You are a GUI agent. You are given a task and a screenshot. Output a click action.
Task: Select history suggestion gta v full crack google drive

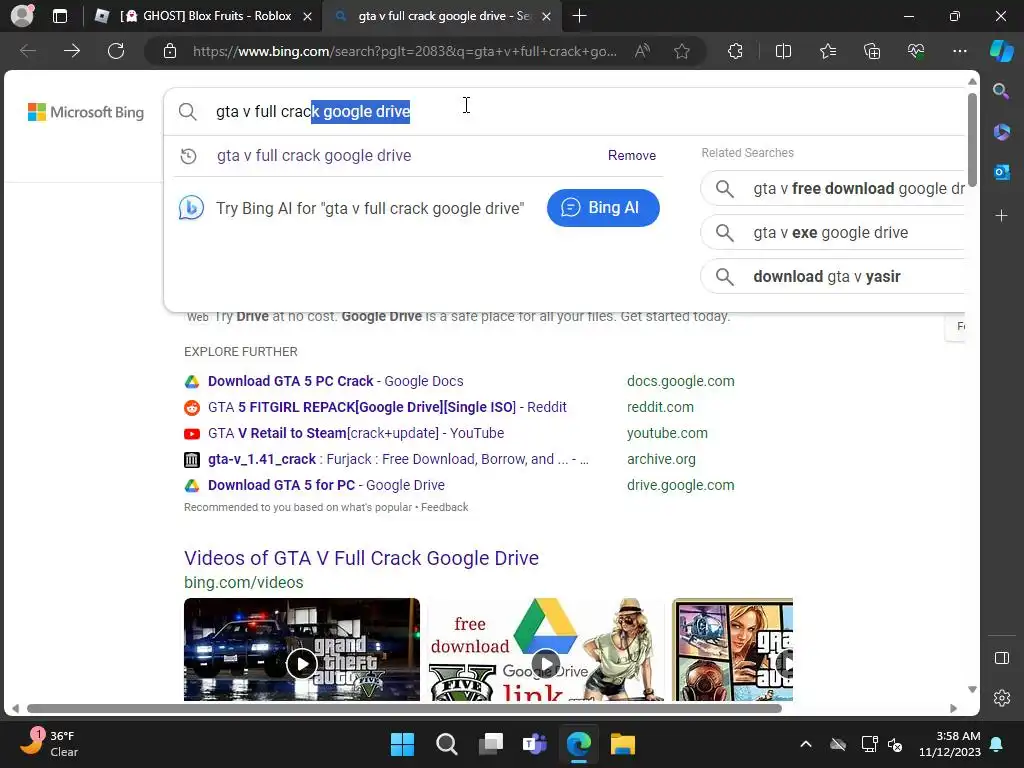tap(314, 155)
